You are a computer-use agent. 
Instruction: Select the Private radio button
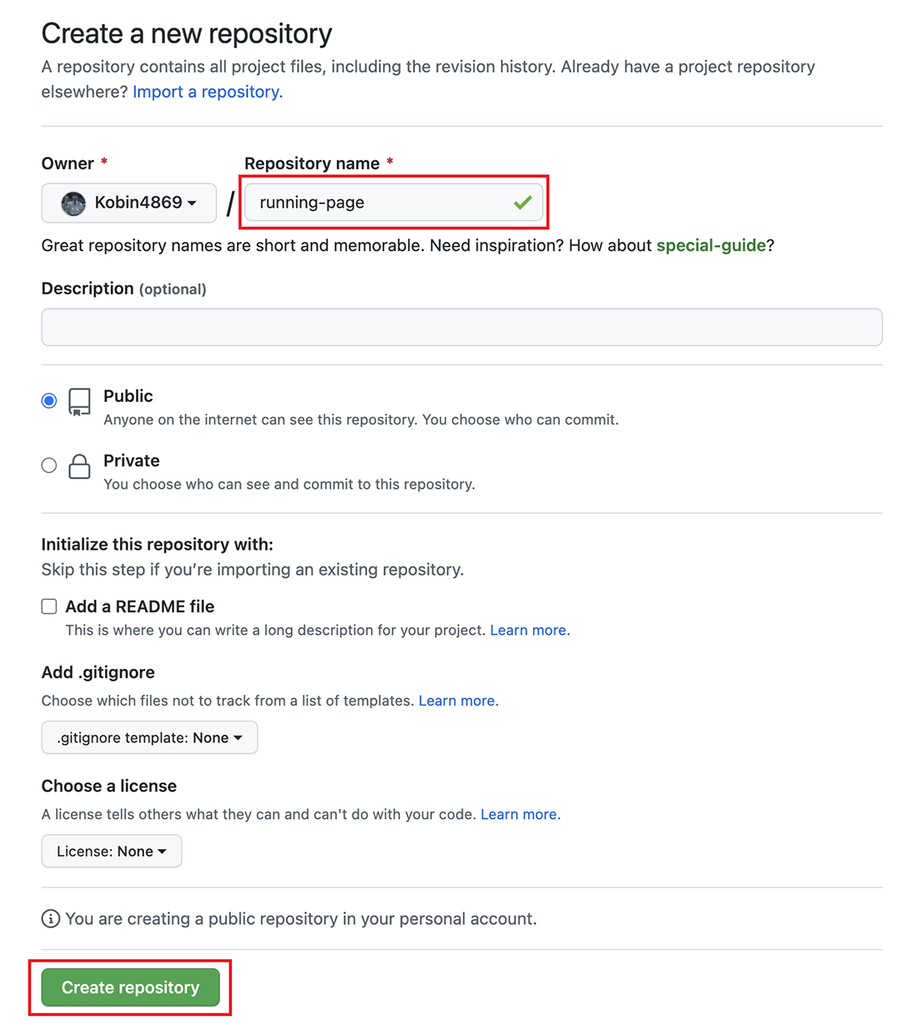click(x=48, y=464)
